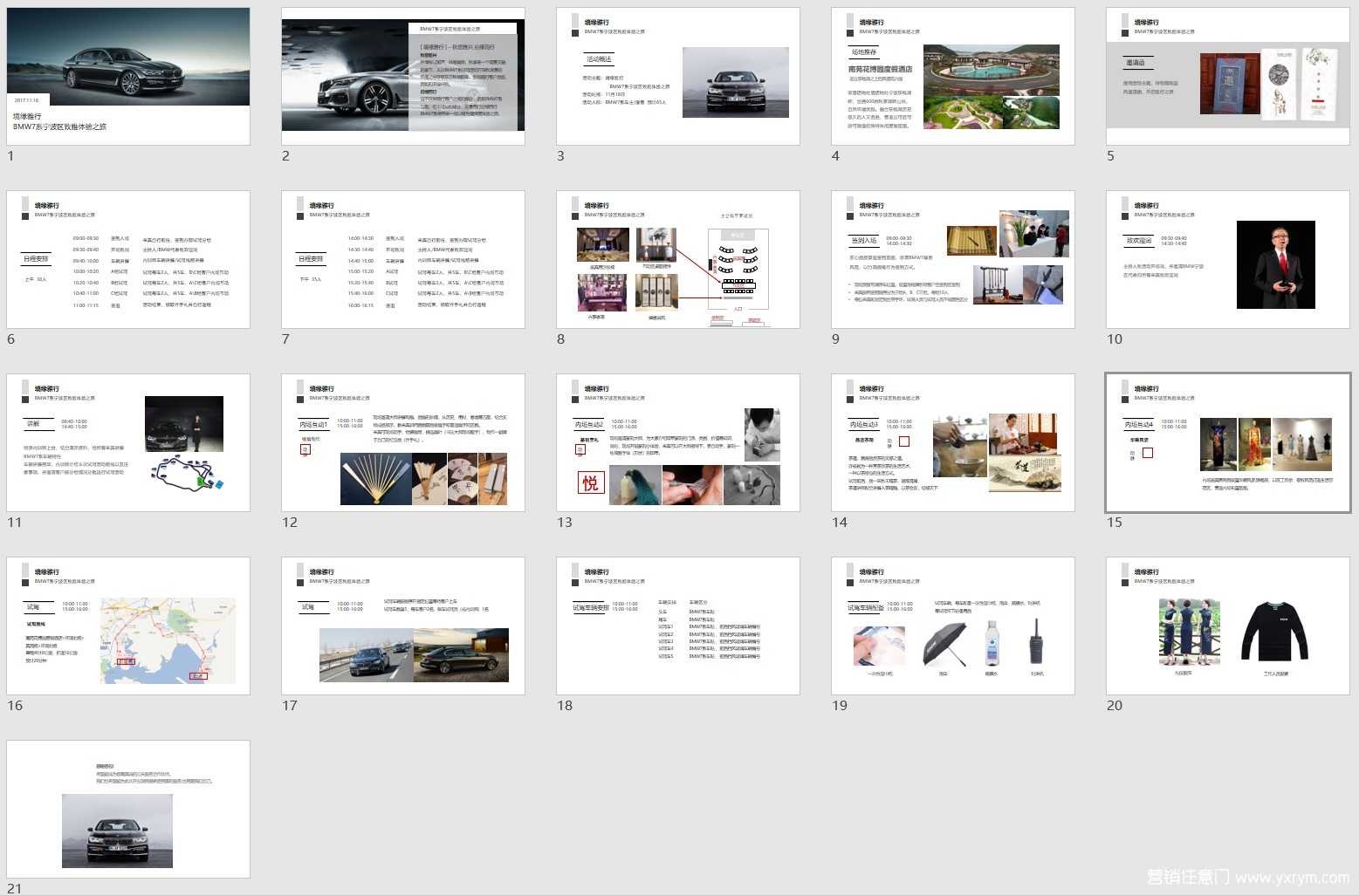
Task: Click the slide number label 18
Action: click(565, 706)
